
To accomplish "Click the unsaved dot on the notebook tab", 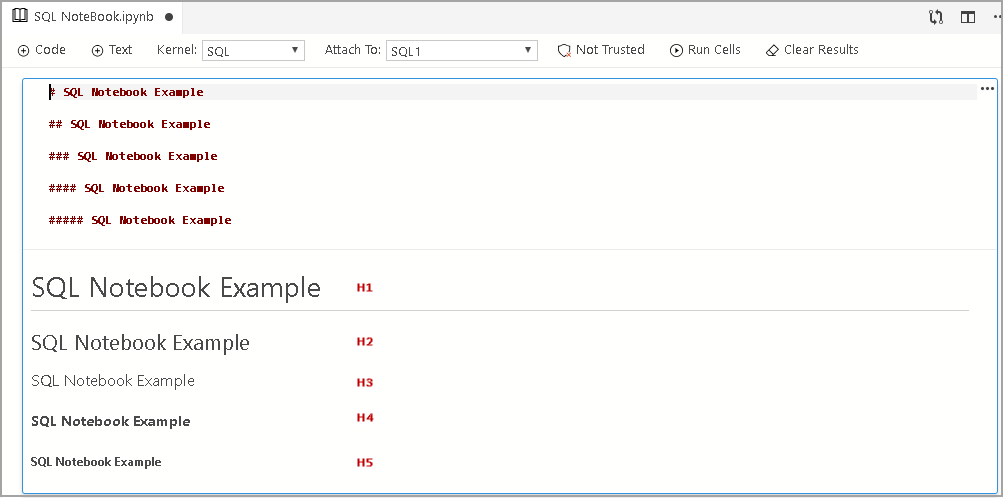I will pyautogui.click(x=168, y=17).
